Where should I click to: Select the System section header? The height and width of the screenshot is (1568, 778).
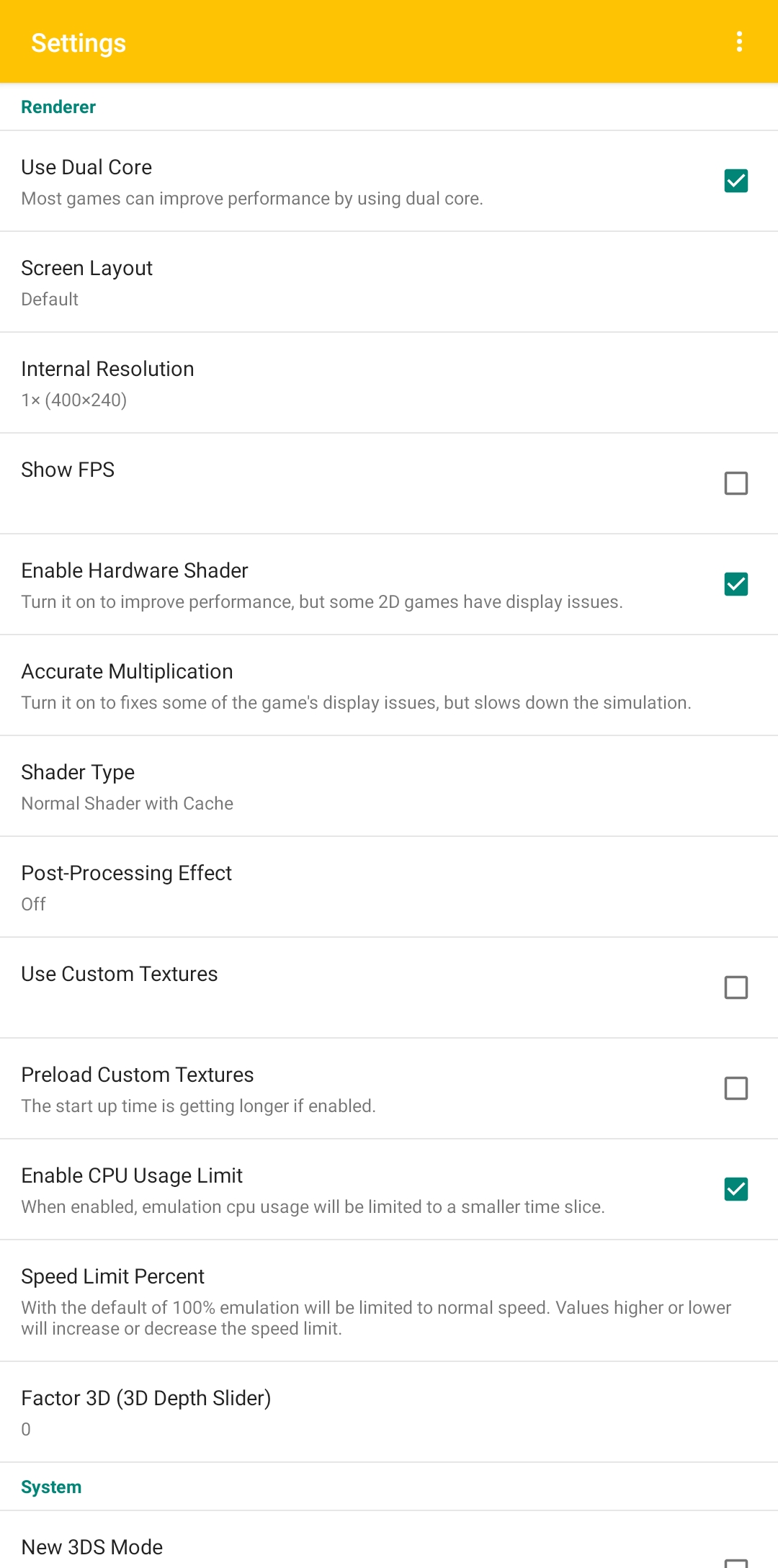pyautogui.click(x=51, y=1486)
